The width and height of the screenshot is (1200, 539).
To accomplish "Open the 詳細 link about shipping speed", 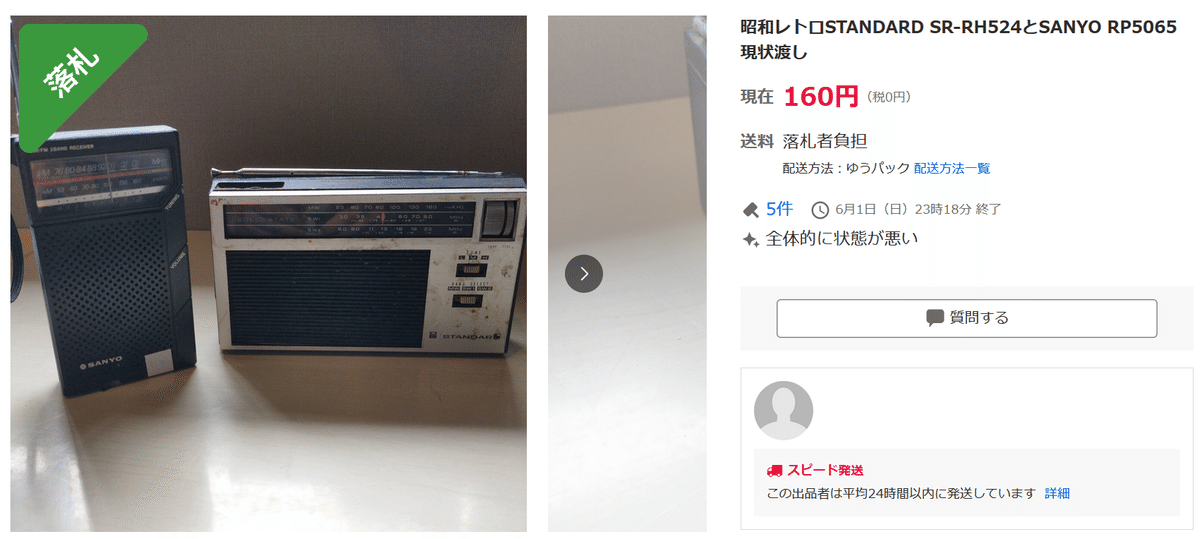I will 1057,493.
